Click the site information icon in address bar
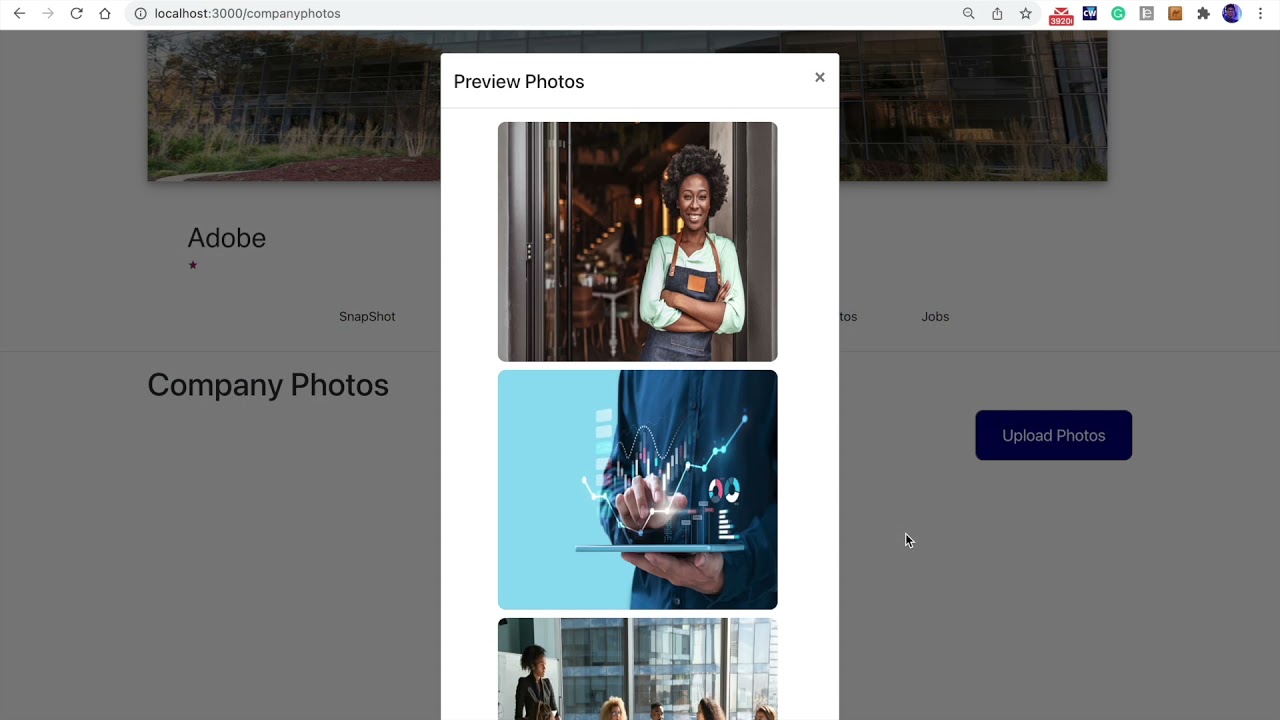 point(140,13)
